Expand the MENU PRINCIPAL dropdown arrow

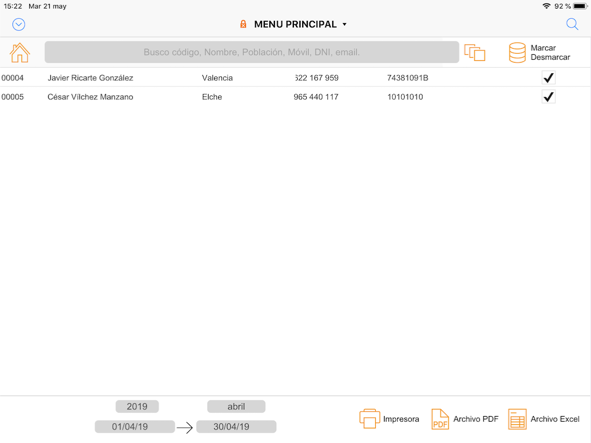(x=344, y=25)
